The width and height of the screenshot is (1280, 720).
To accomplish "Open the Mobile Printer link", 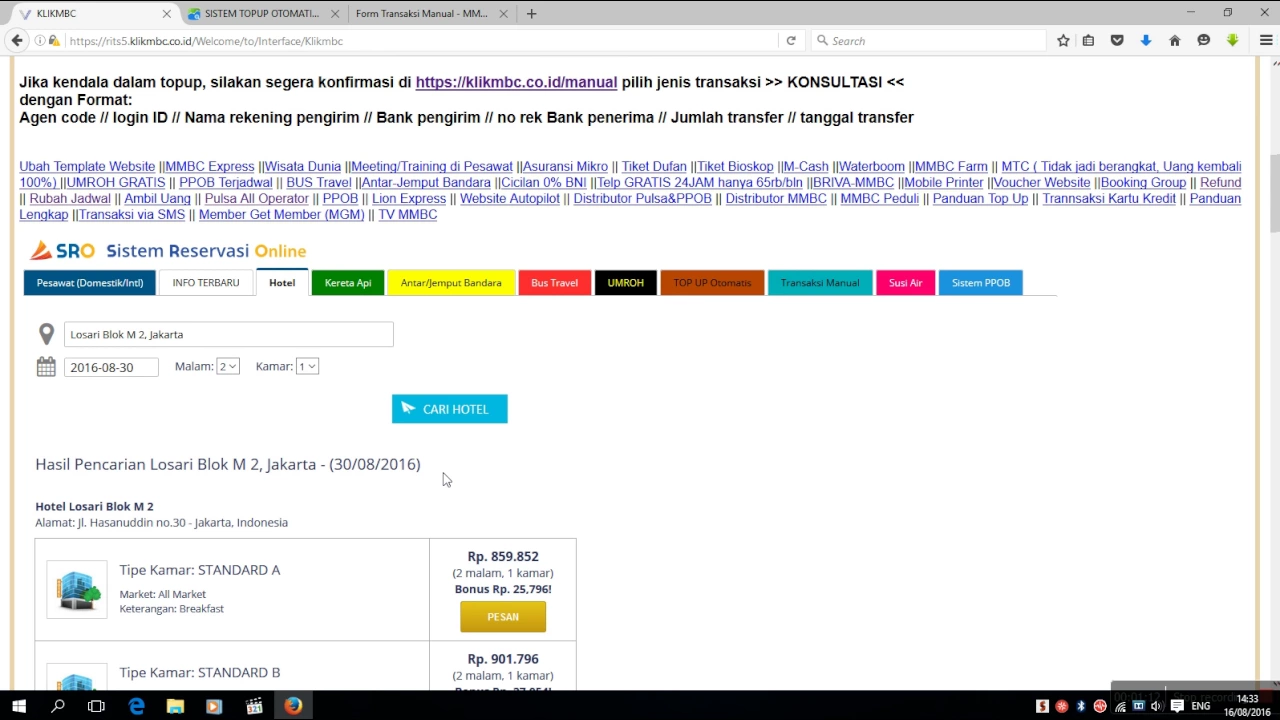I will coord(943,183).
